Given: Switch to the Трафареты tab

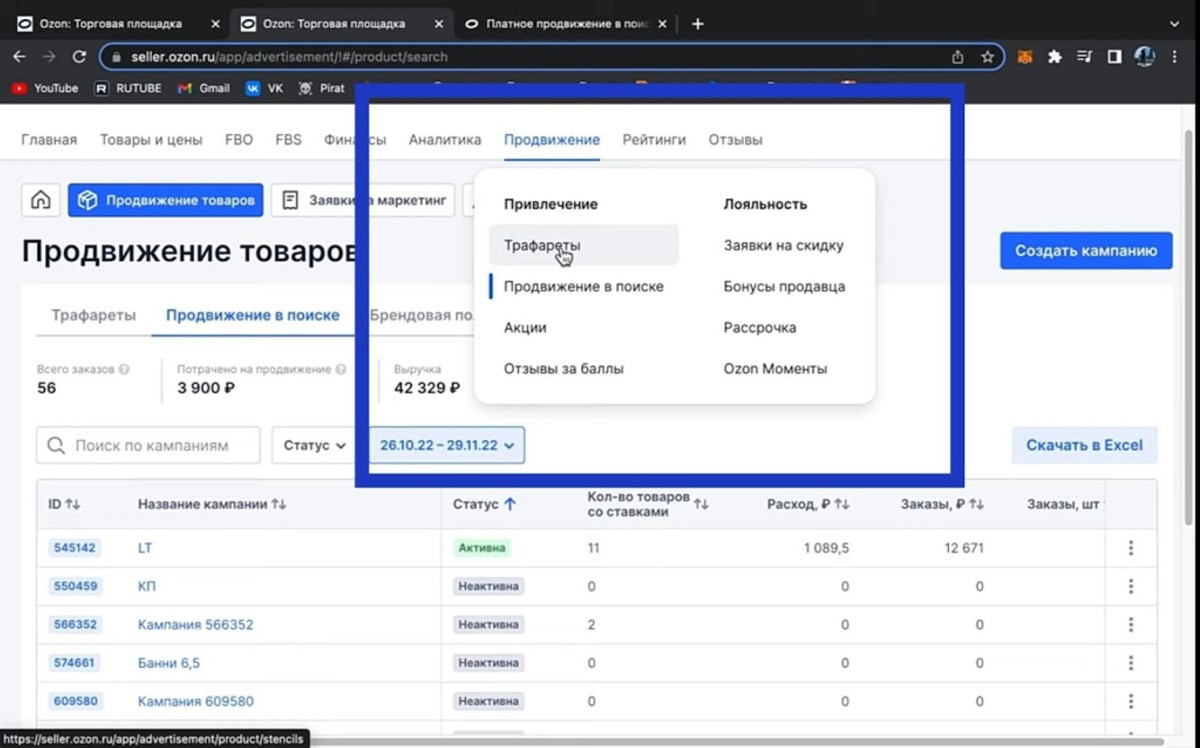Looking at the screenshot, I should tap(93, 315).
